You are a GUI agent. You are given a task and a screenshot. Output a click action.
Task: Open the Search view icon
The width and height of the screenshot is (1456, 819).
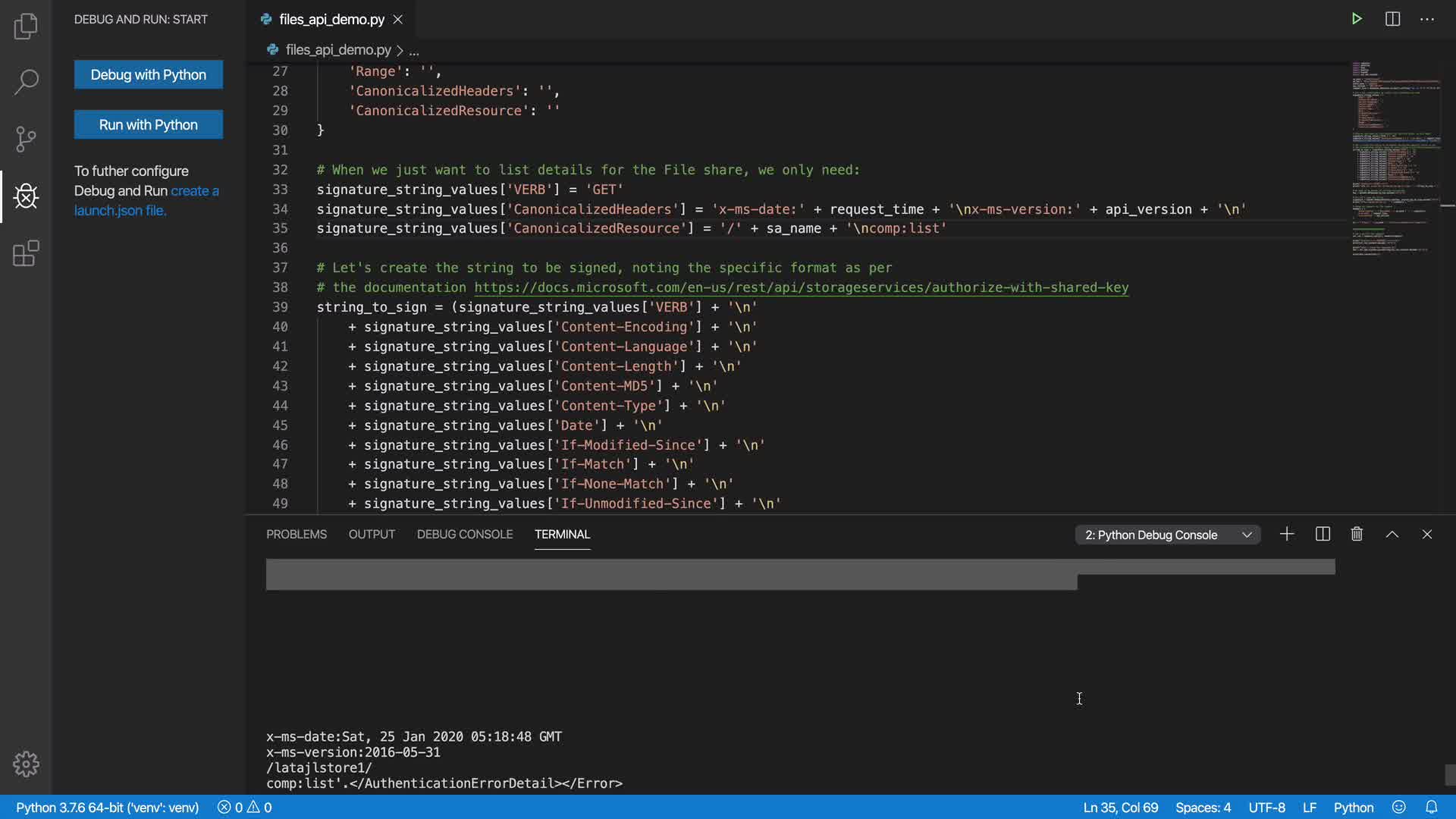coord(26,82)
